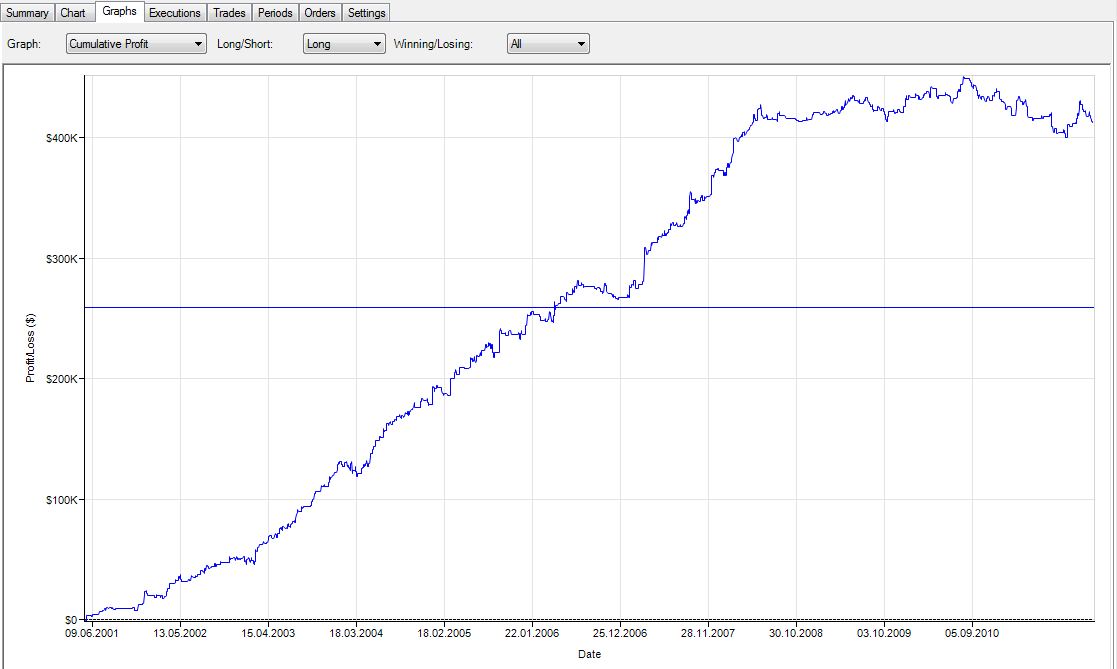Click the $400K label on the Y-axis
This screenshot has width=1117, height=669.
click(62, 138)
